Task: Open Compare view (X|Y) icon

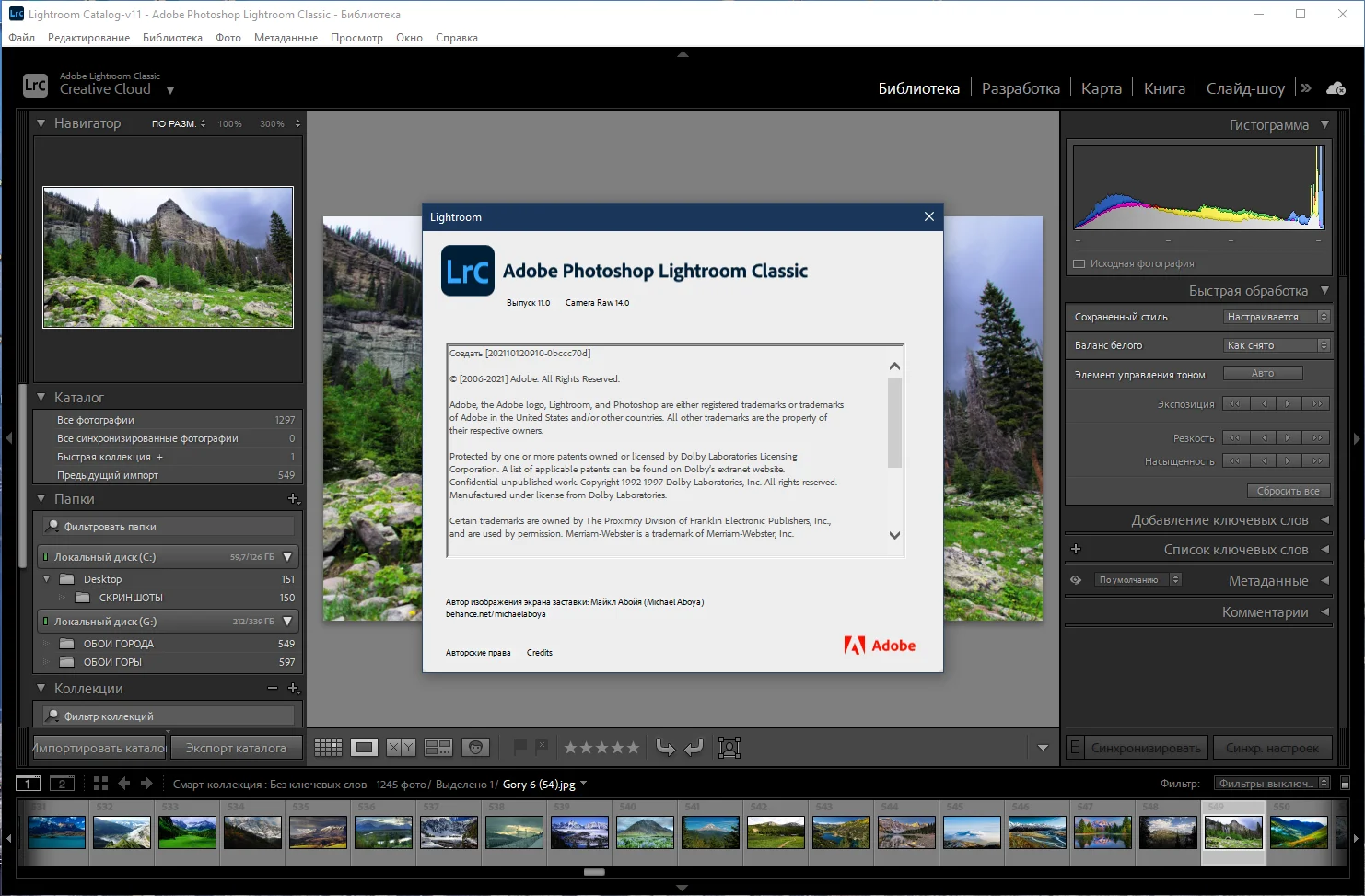Action: pyautogui.click(x=401, y=748)
